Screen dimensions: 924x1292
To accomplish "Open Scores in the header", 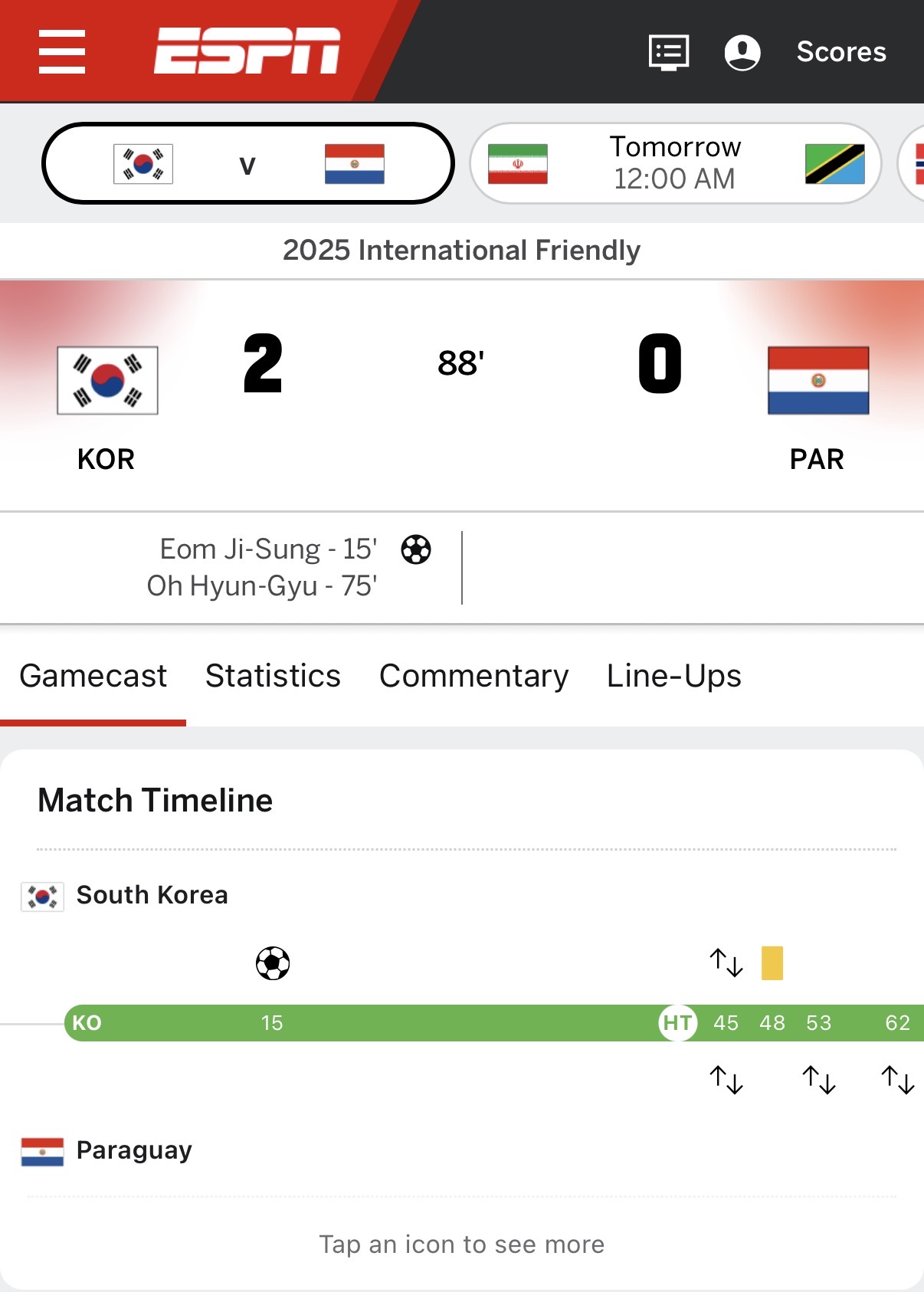I will click(x=841, y=52).
